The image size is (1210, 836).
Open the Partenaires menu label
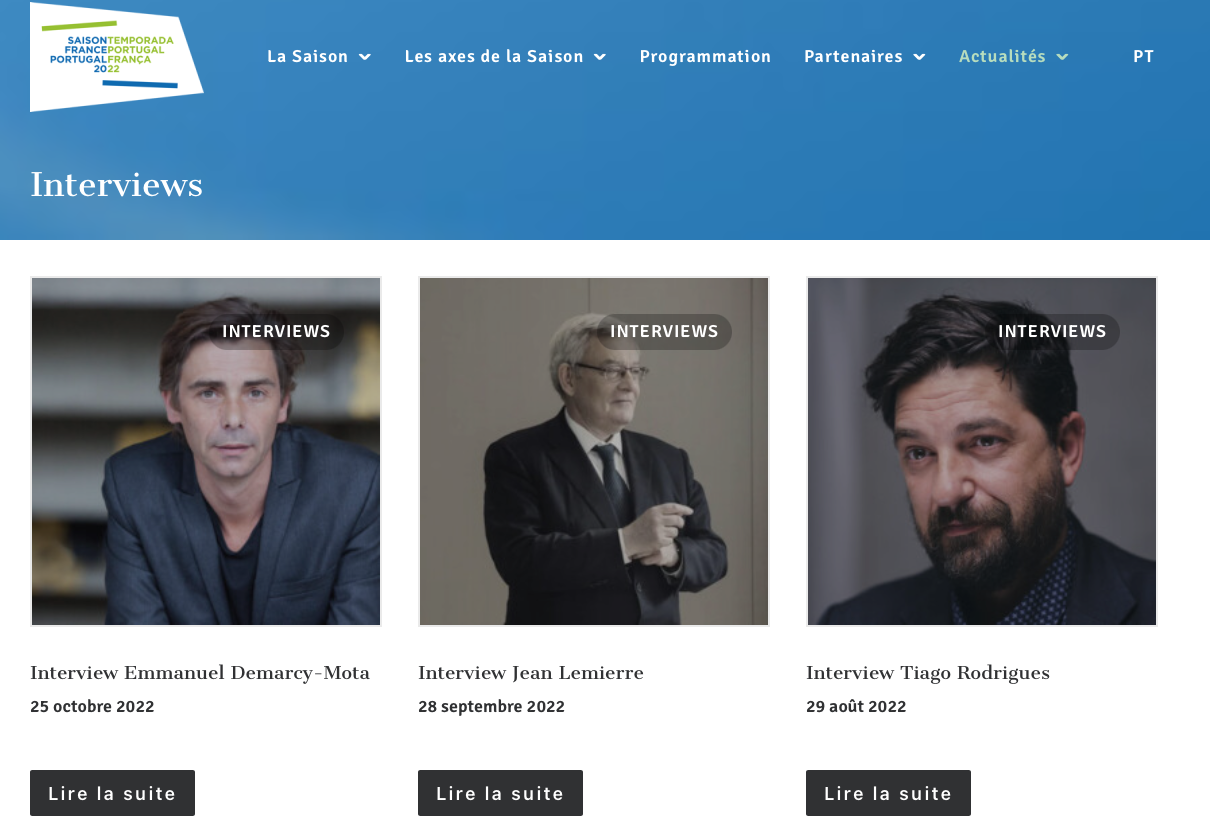853,57
